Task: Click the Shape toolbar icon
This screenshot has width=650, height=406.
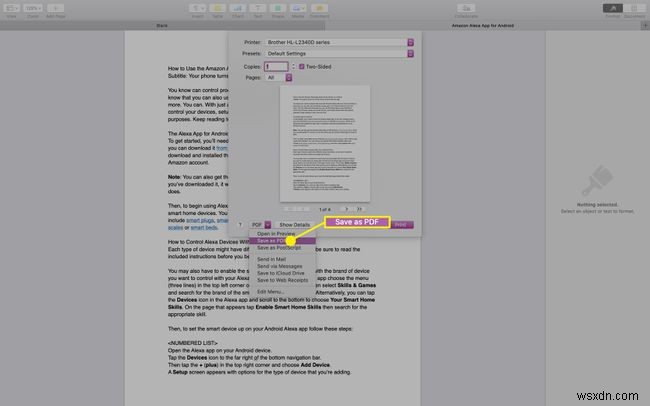Action: [278, 8]
